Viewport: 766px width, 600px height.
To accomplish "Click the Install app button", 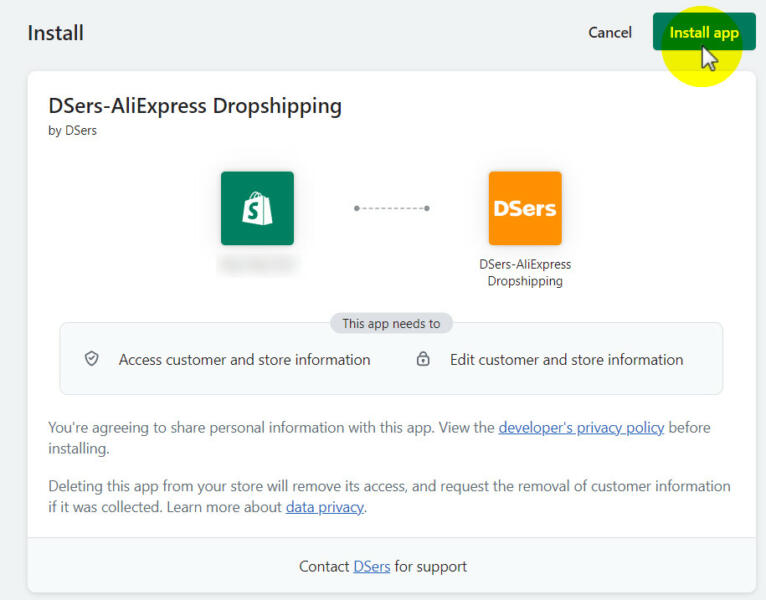I will coord(704,32).
